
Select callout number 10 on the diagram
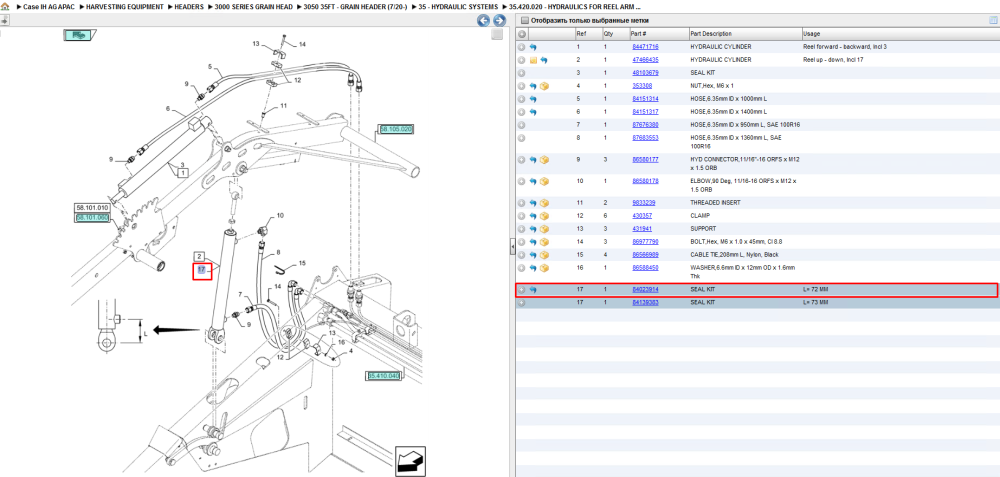tap(279, 216)
